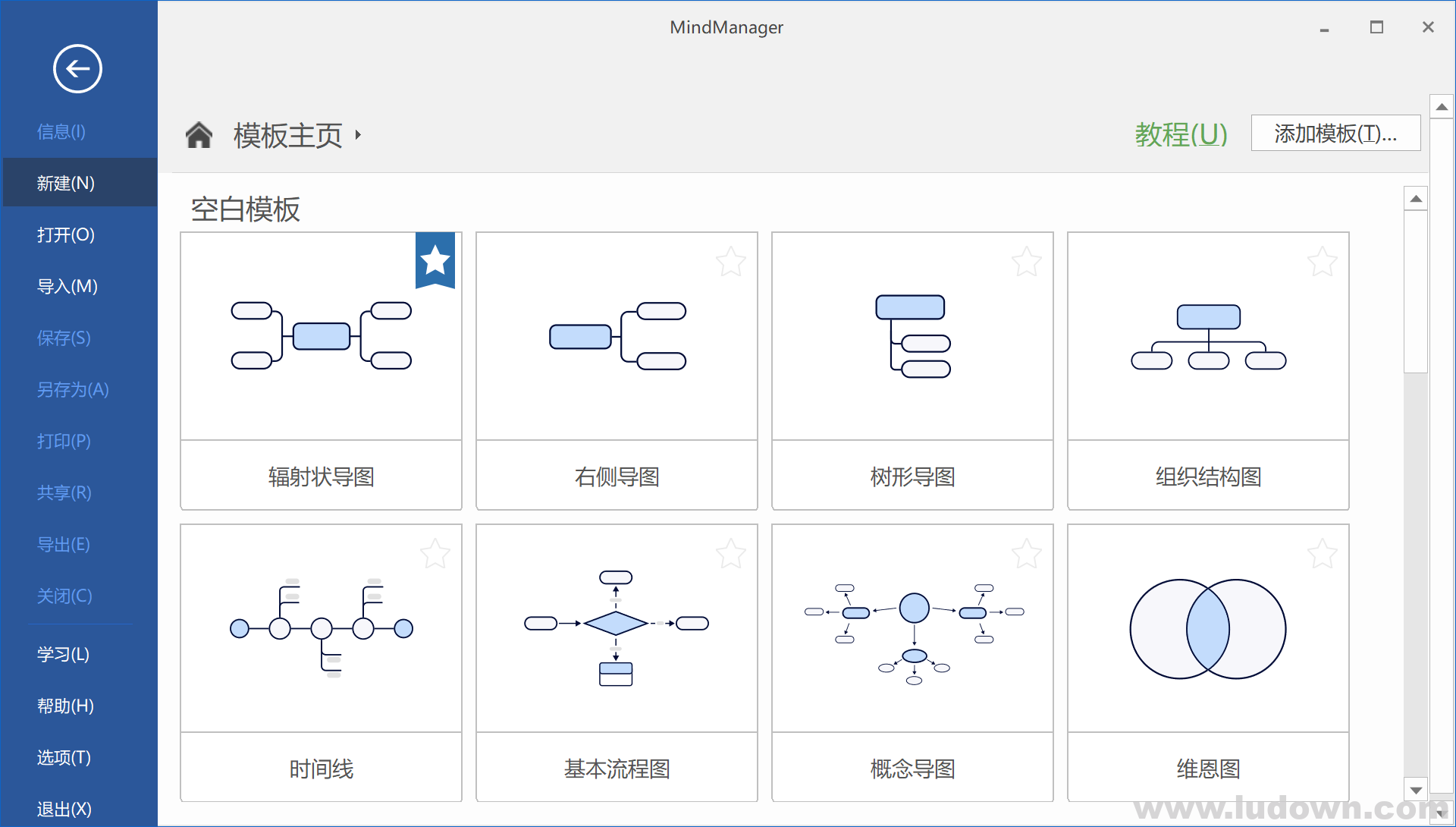Unfavorite the 辐射状导图 template star
Viewport: 1456px width, 827px height.
(x=435, y=260)
